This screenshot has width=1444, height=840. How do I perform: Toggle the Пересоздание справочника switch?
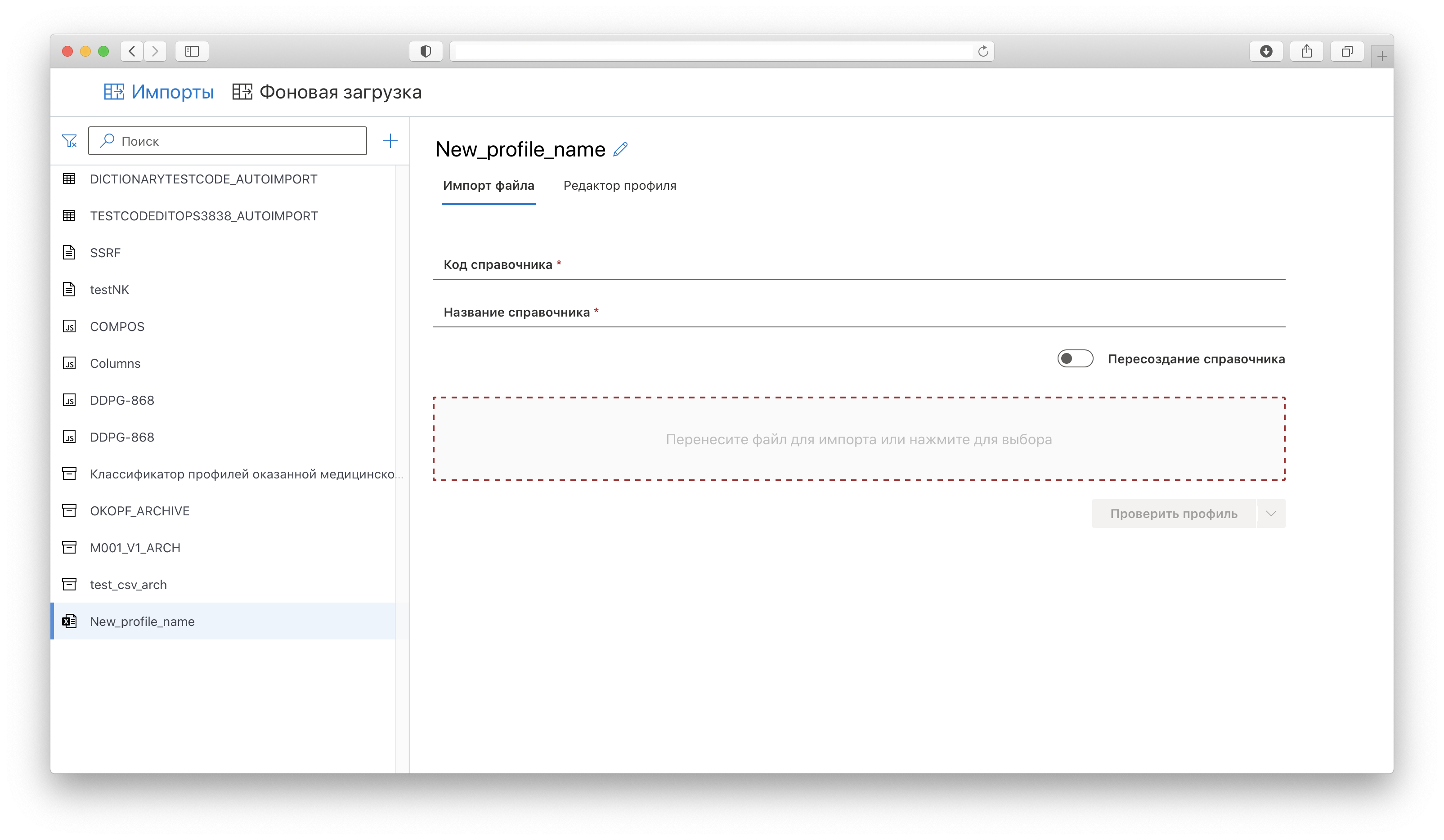click(1075, 359)
